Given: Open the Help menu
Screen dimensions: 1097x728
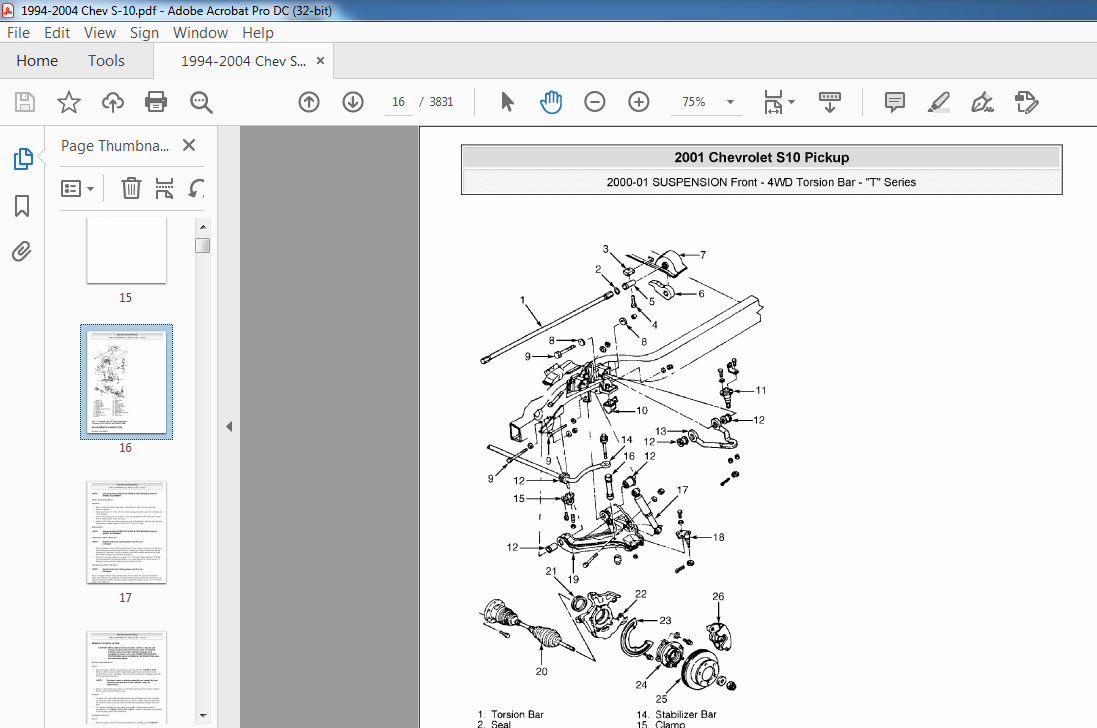Looking at the screenshot, I should (x=257, y=33).
